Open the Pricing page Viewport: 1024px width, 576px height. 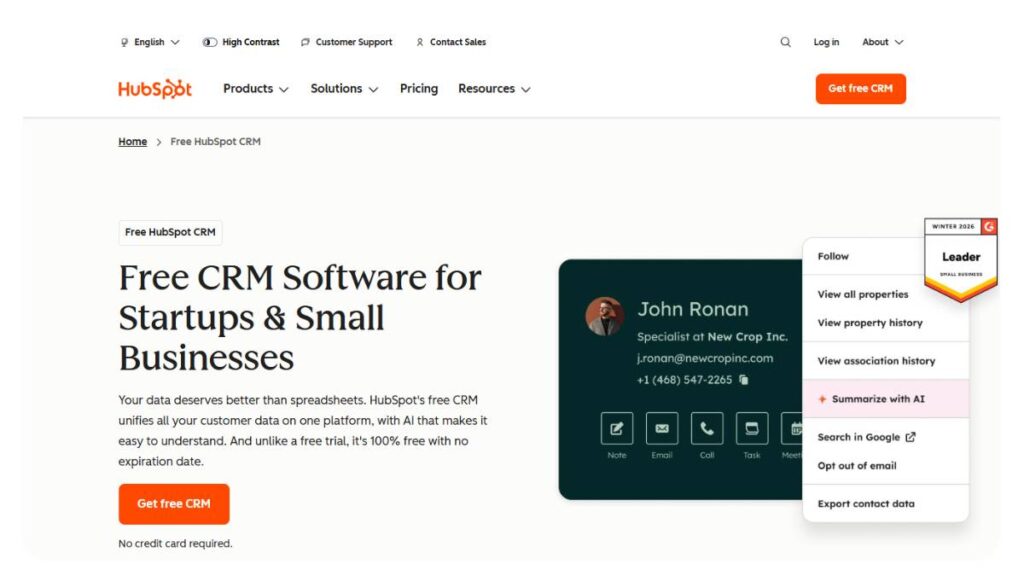419,89
